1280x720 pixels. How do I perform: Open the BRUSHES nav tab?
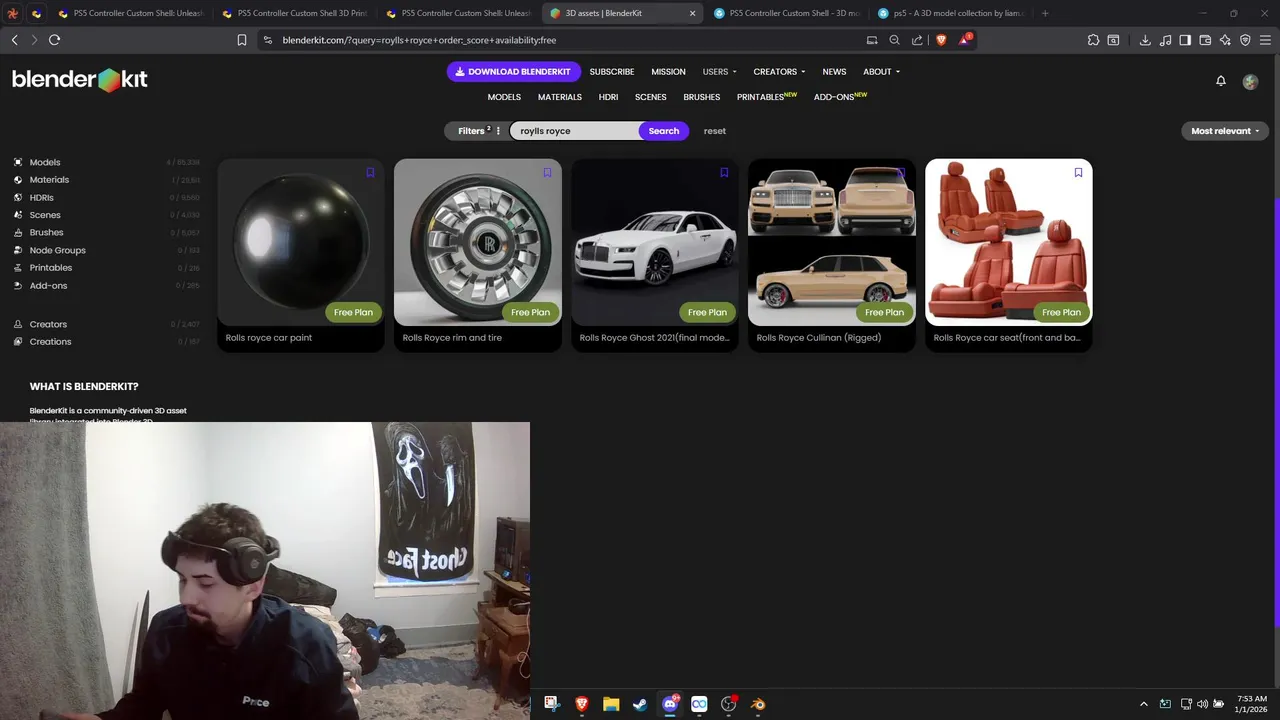tap(702, 97)
